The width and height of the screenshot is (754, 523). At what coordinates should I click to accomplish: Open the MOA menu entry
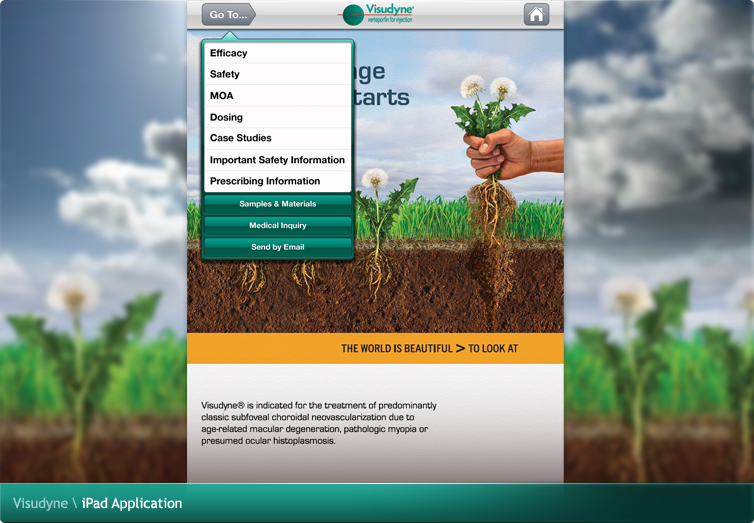(x=277, y=96)
